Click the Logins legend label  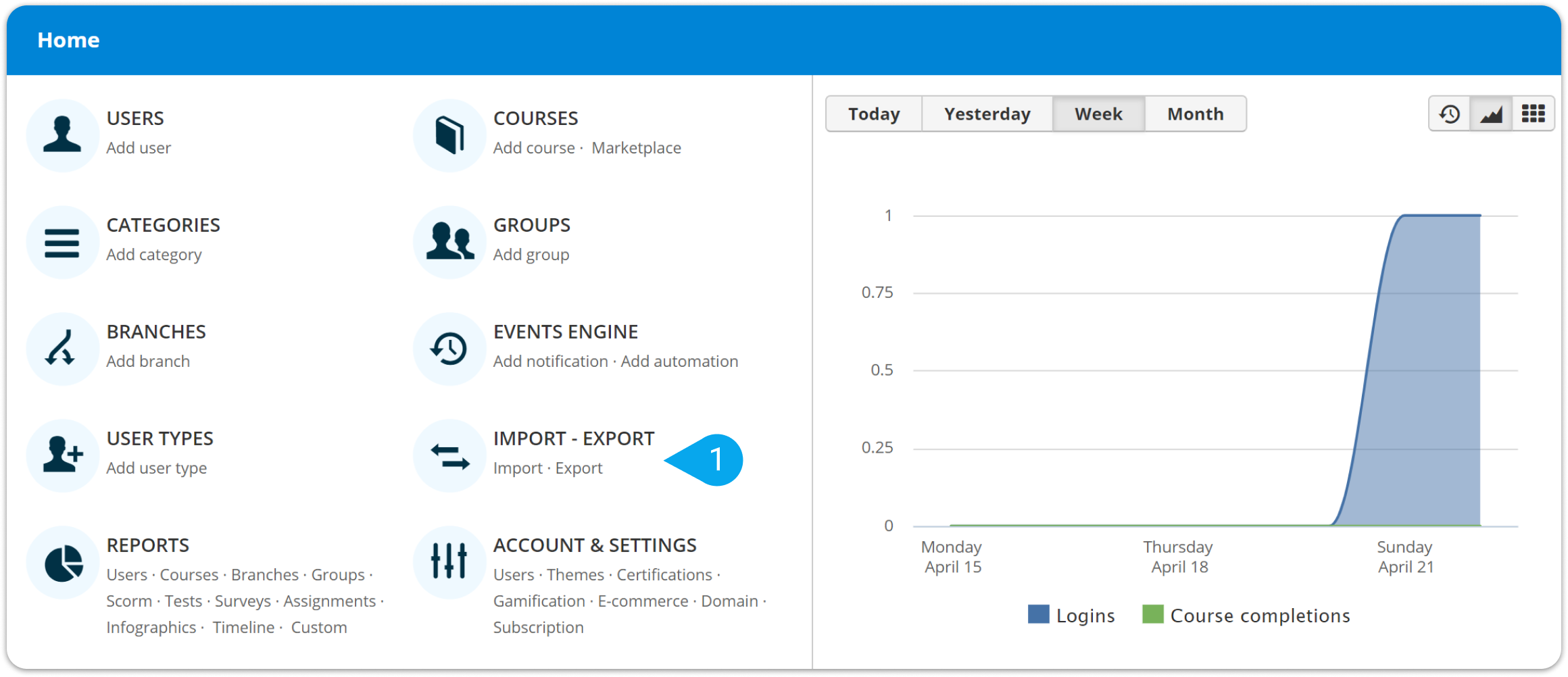(1085, 616)
